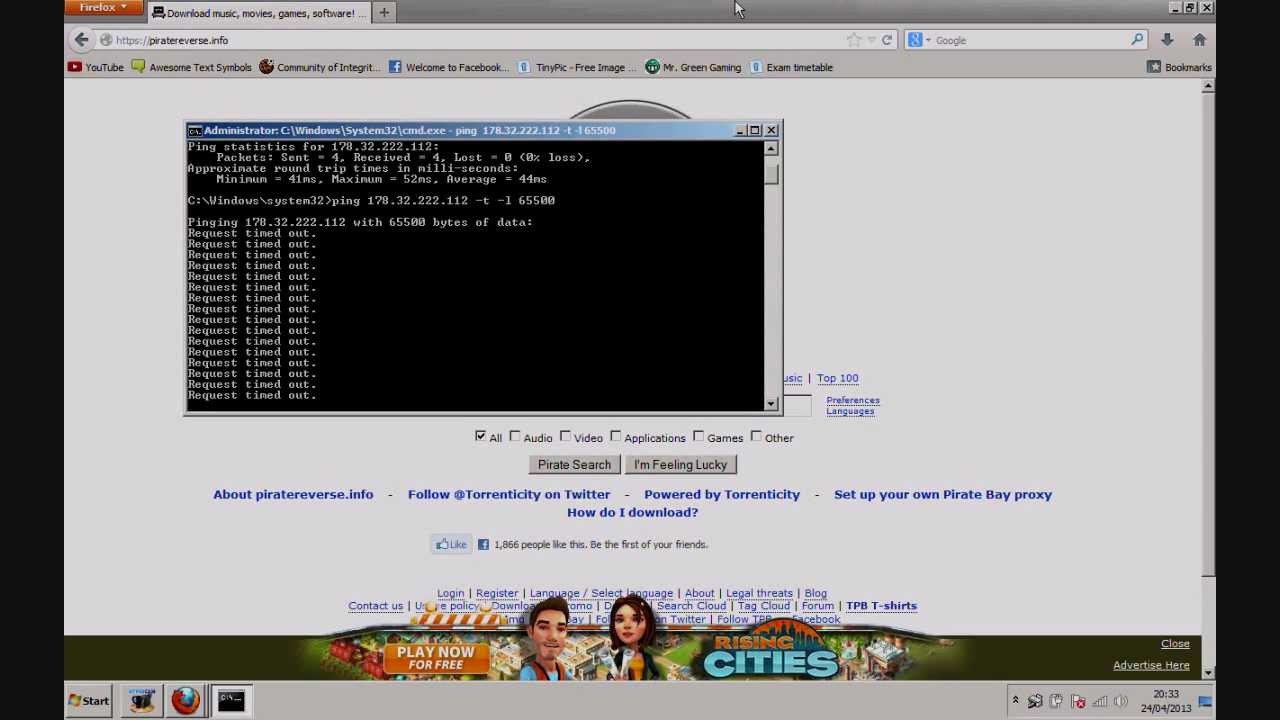1280x720 pixels.
Task: Bookmark this page with the star icon
Action: (x=853, y=40)
